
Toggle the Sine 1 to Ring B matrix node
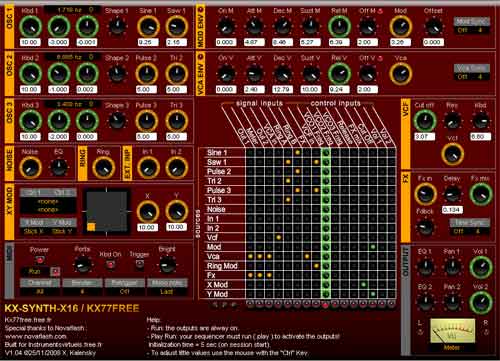pyautogui.click(x=297, y=152)
